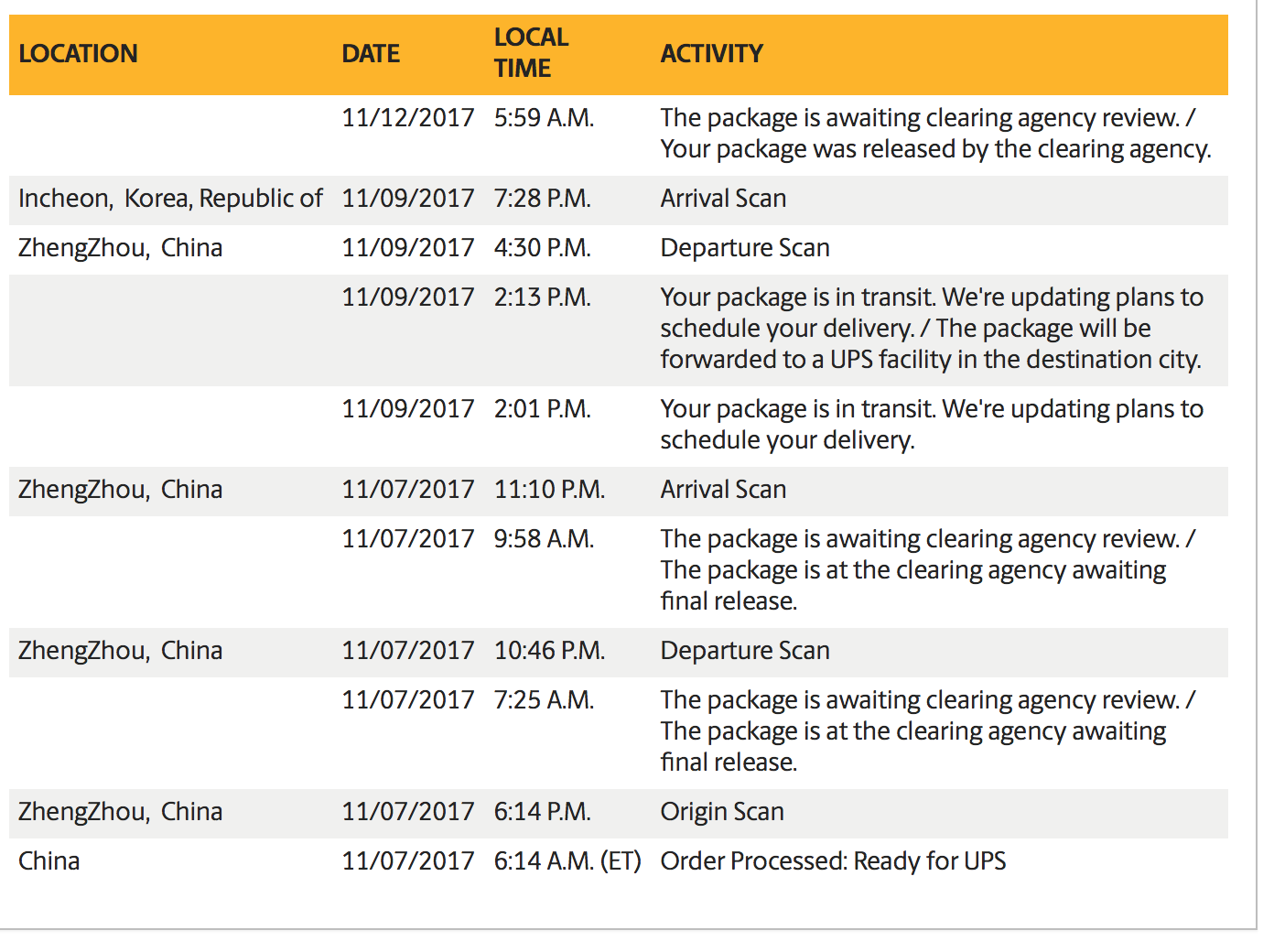Select the Incheon, Korea, Republic of location
Image resolution: width=1274 pixels, height=952 pixels.
click(x=170, y=199)
